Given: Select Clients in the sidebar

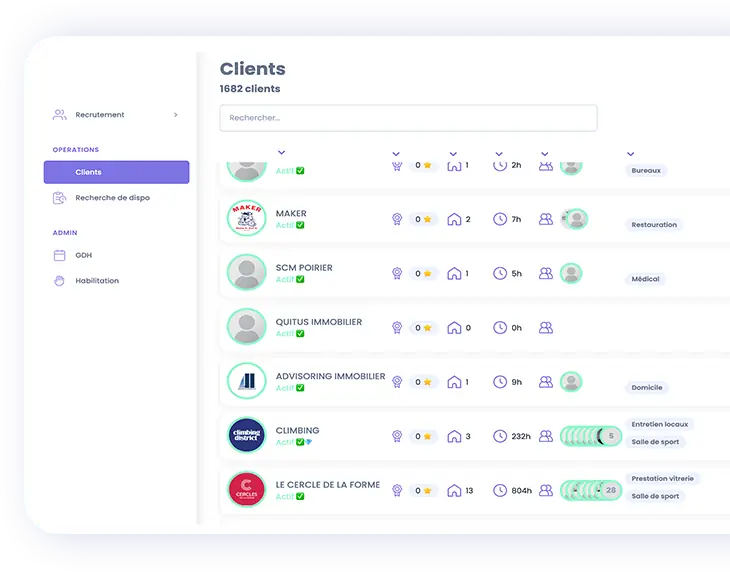Looking at the screenshot, I should [x=116, y=172].
